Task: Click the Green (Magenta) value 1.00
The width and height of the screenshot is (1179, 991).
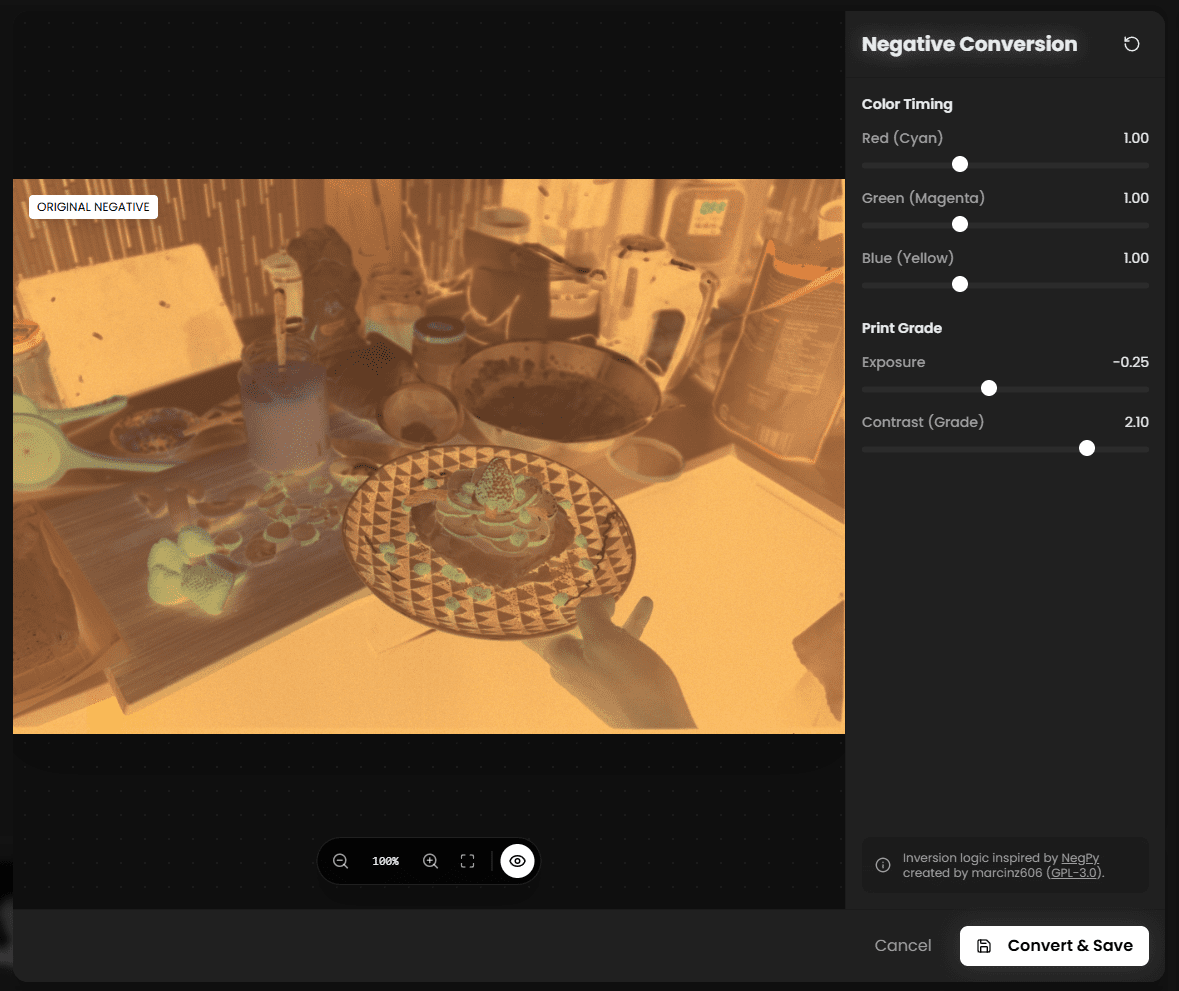Action: (x=1136, y=198)
